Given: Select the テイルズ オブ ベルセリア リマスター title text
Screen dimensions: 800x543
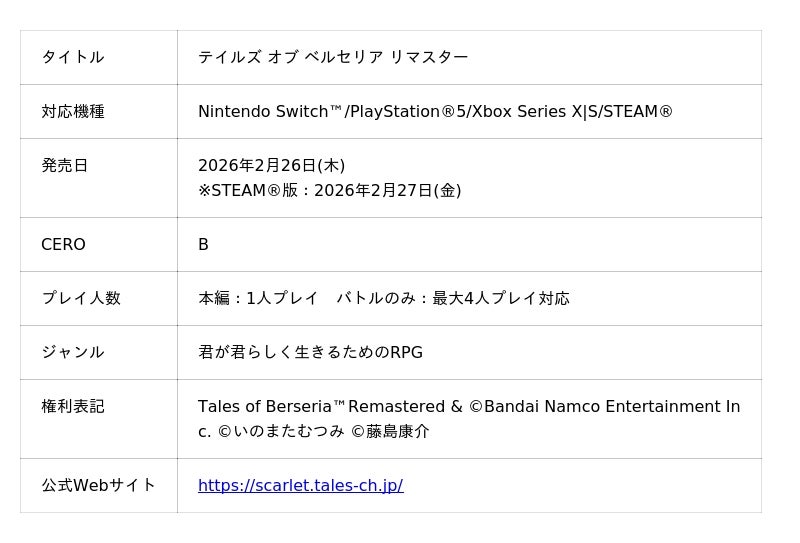Looking at the screenshot, I should pyautogui.click(x=333, y=57).
